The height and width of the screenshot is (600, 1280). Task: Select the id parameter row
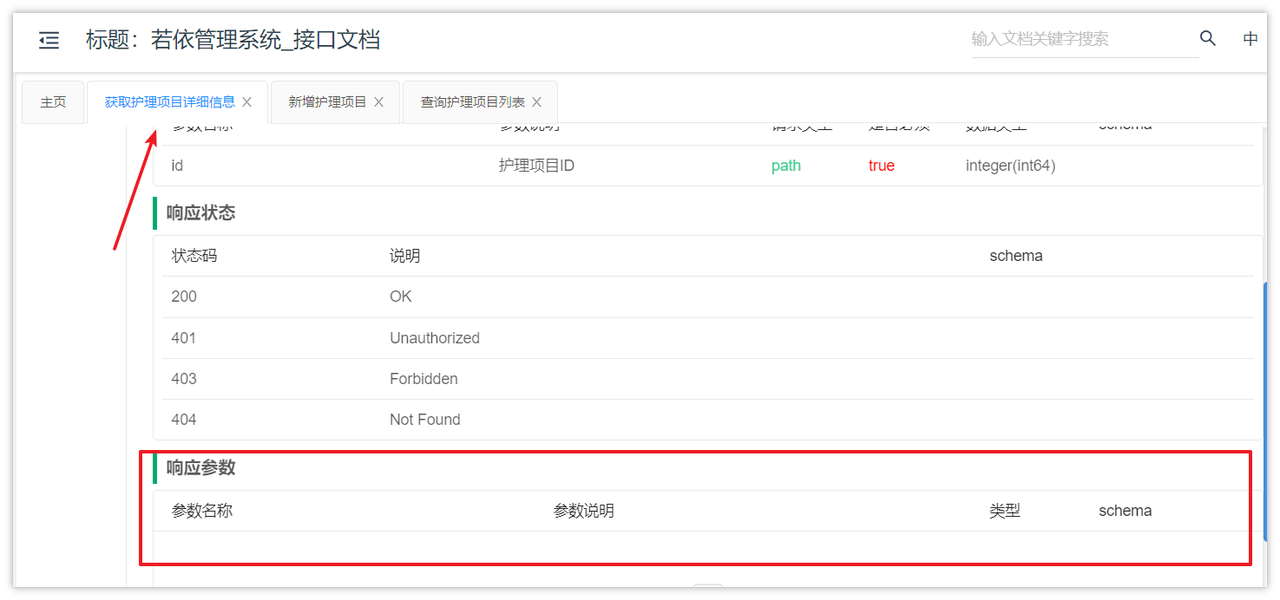707,166
